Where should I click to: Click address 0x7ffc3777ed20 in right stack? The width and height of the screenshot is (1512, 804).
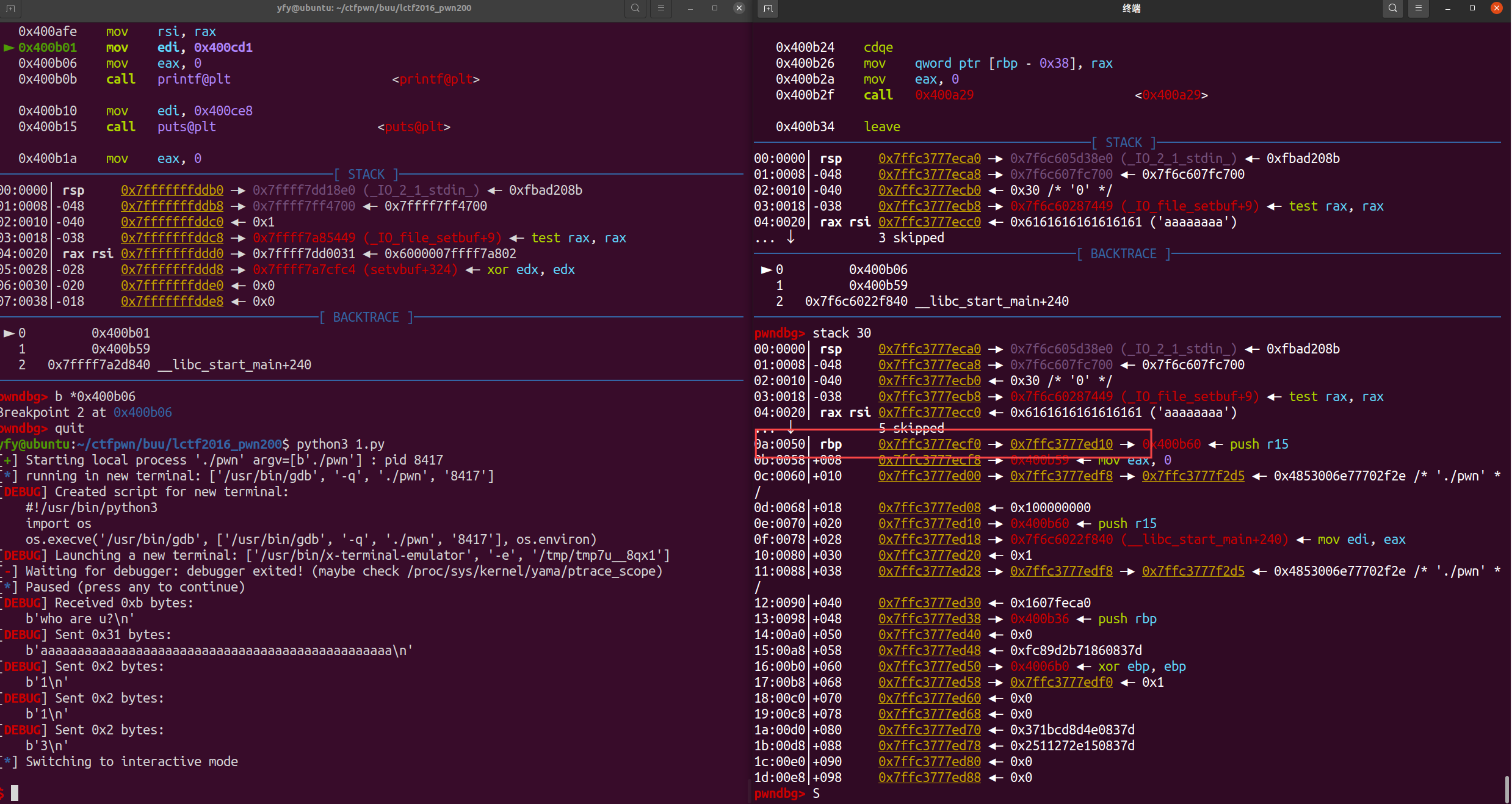(930, 556)
